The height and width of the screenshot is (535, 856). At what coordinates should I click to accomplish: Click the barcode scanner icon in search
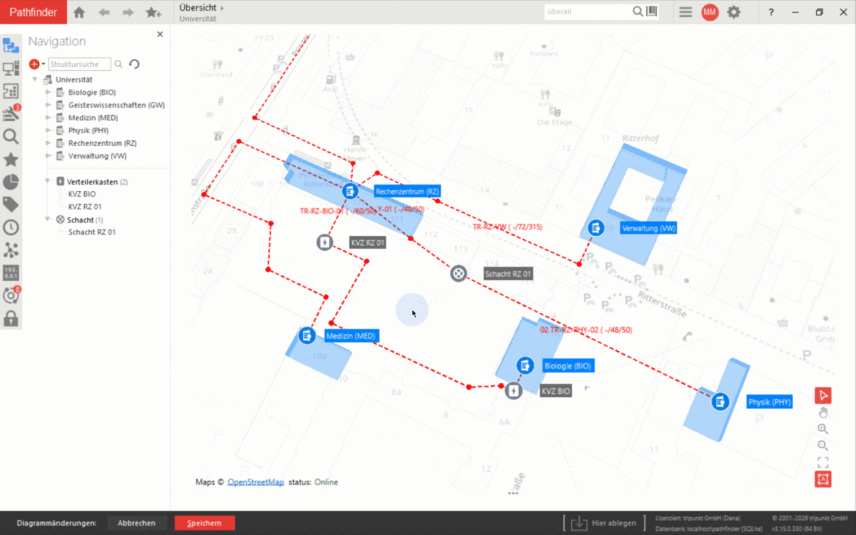pos(653,12)
